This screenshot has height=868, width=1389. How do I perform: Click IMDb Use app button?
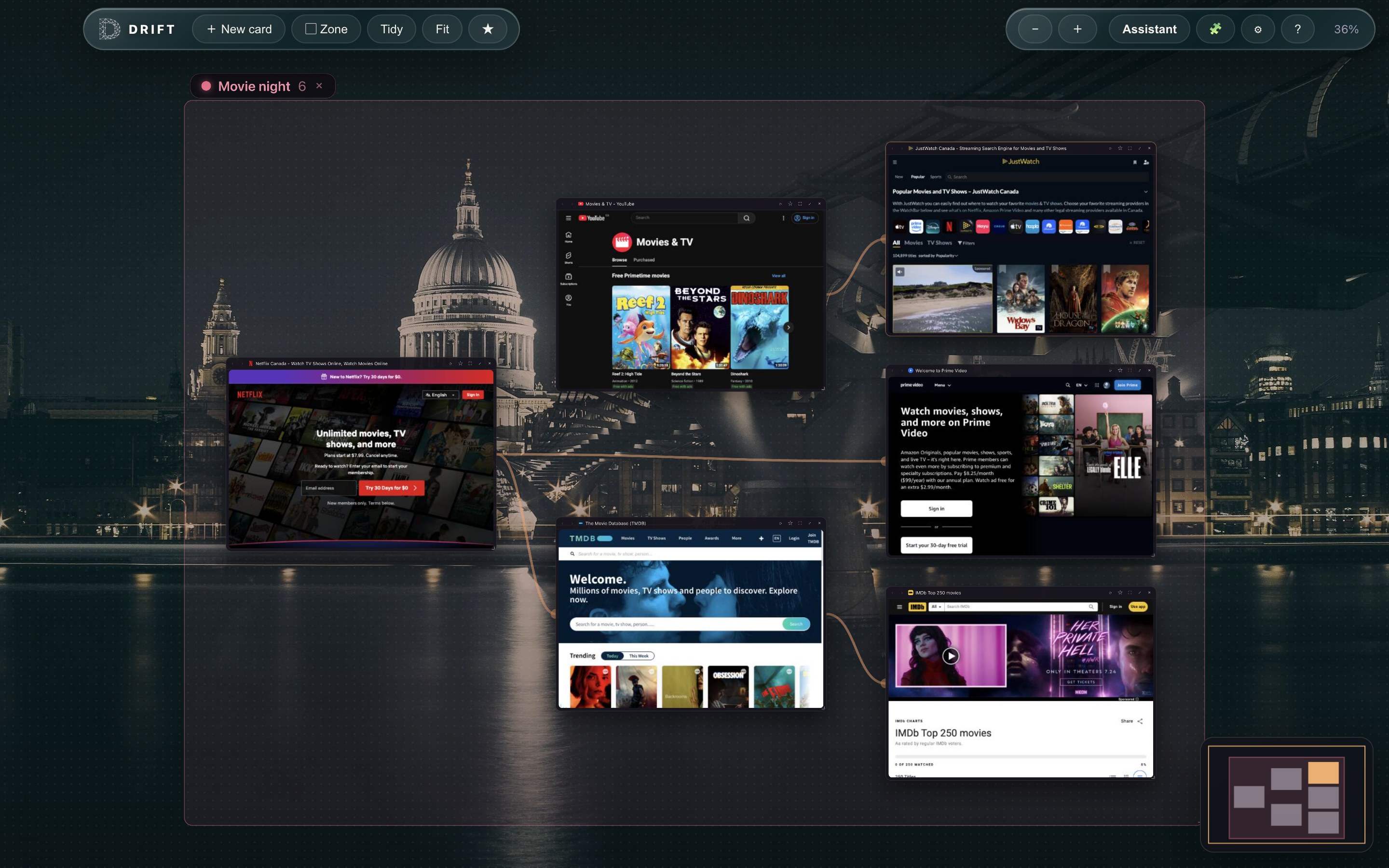pos(1138,607)
